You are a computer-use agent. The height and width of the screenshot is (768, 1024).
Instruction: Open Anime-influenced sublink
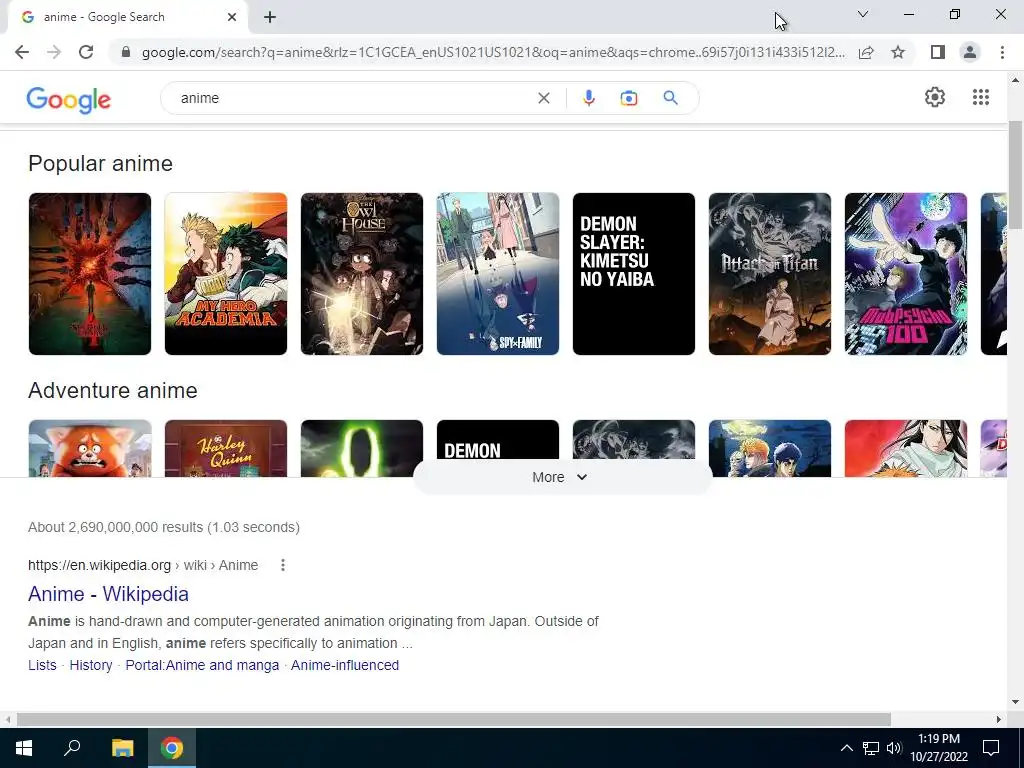click(345, 665)
